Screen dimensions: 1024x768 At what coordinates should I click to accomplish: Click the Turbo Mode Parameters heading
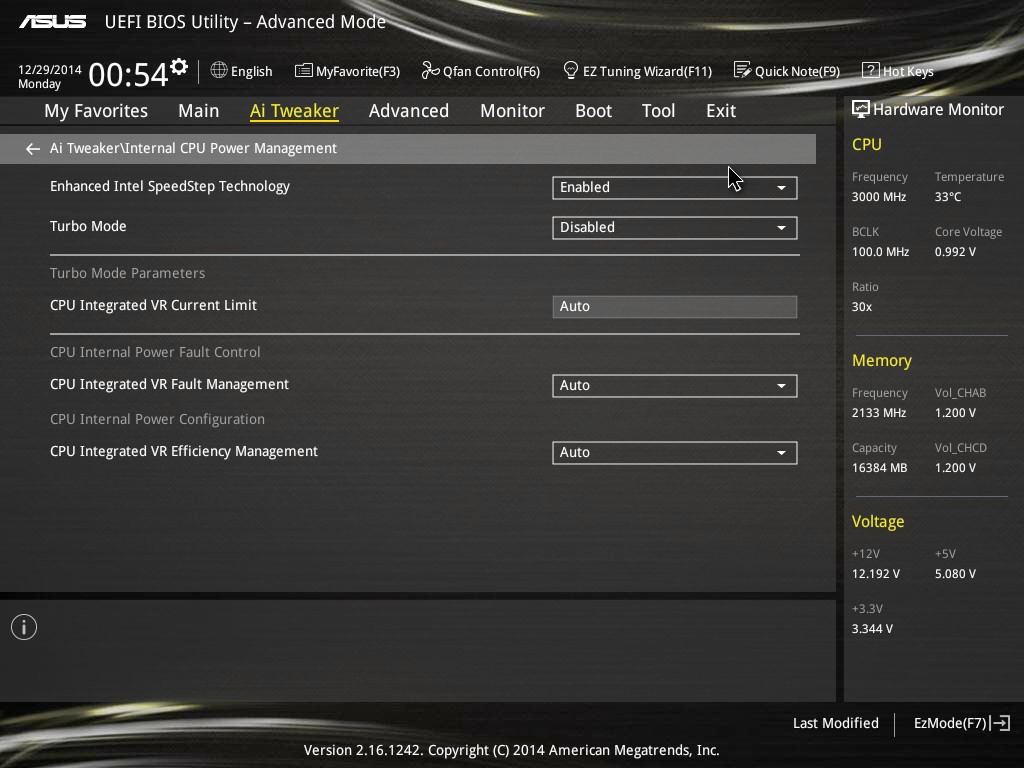point(127,273)
